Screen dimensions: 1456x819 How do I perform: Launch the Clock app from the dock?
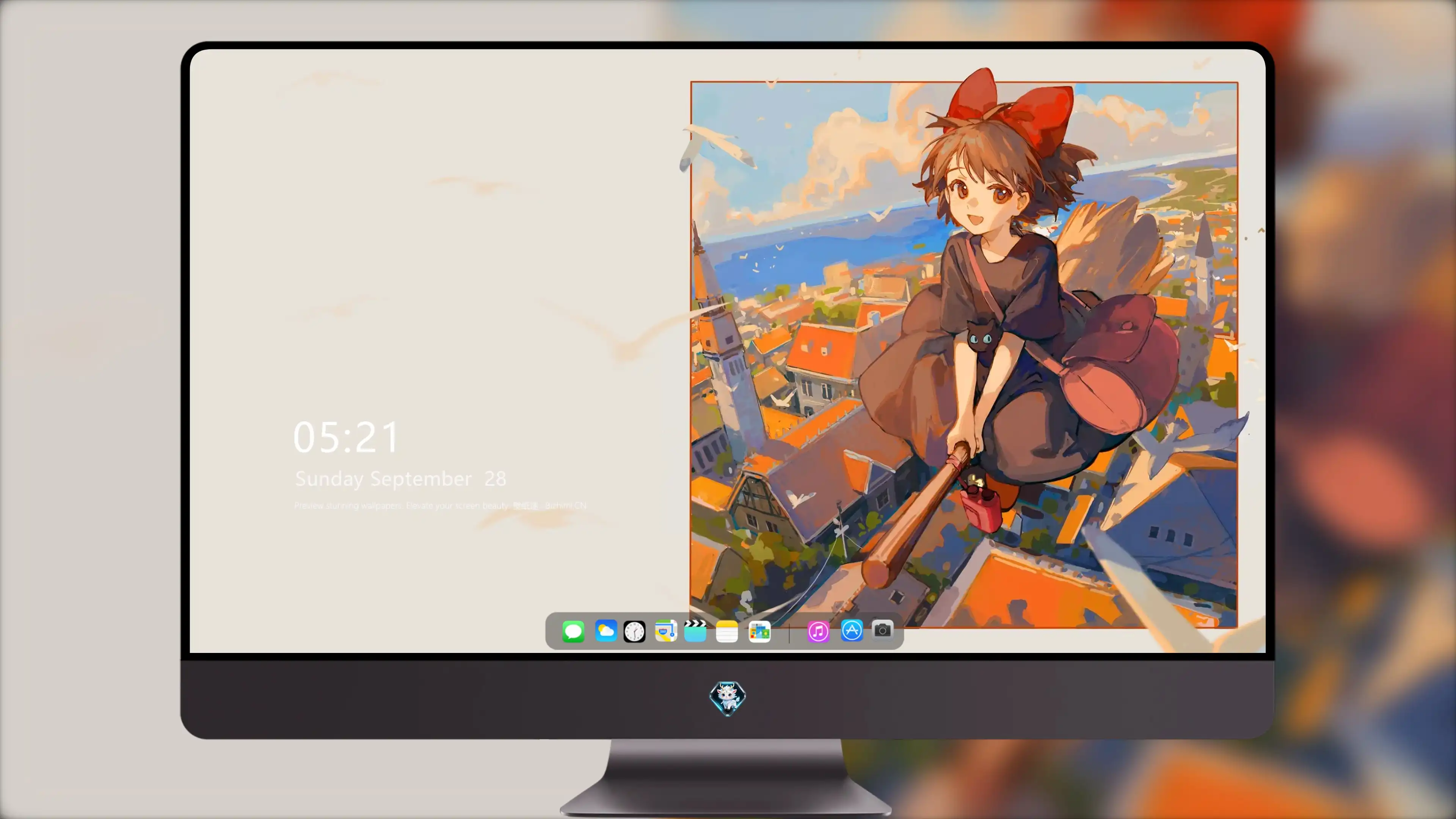[634, 631]
